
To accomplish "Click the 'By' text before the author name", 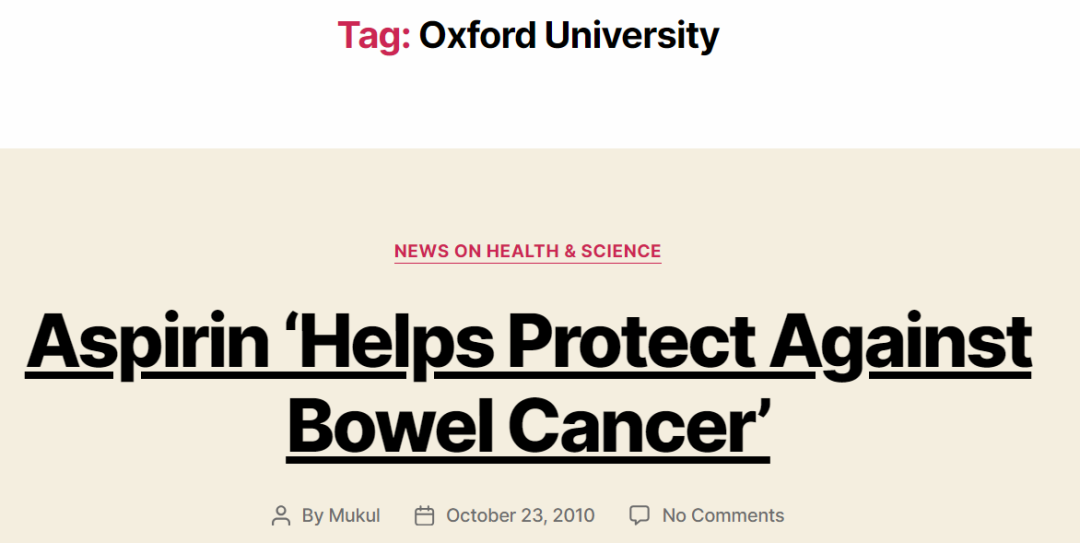I will click(313, 516).
